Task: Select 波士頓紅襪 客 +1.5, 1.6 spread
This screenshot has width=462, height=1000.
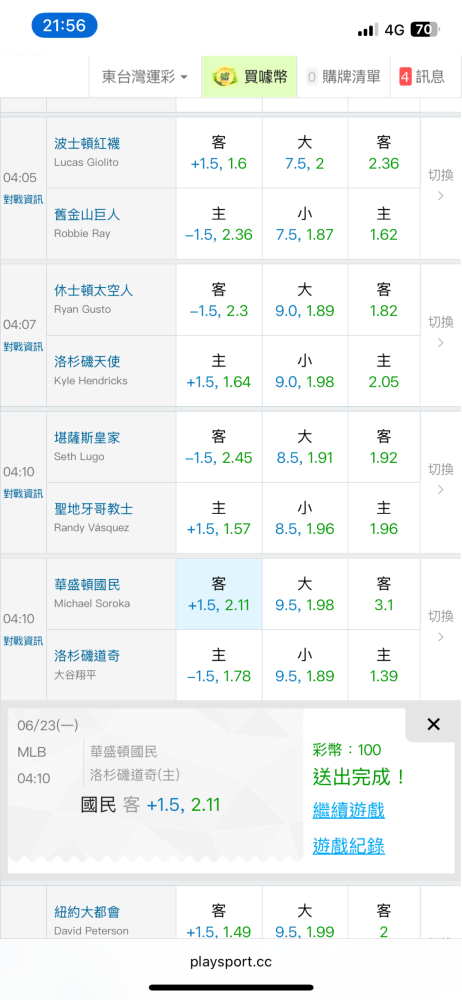Action: pos(219,153)
